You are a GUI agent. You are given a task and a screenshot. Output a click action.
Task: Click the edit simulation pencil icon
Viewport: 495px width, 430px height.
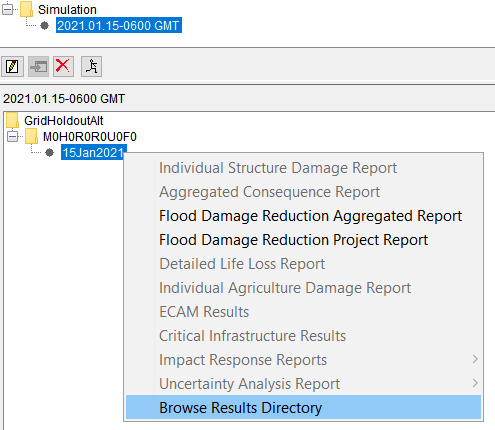12,66
